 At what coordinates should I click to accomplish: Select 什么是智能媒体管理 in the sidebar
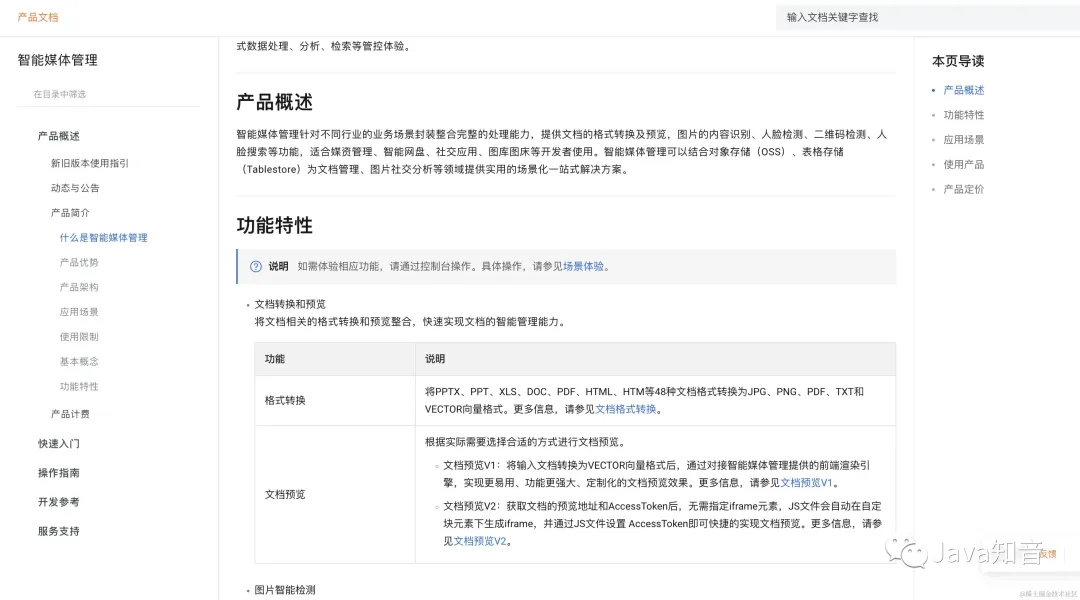tap(103, 237)
